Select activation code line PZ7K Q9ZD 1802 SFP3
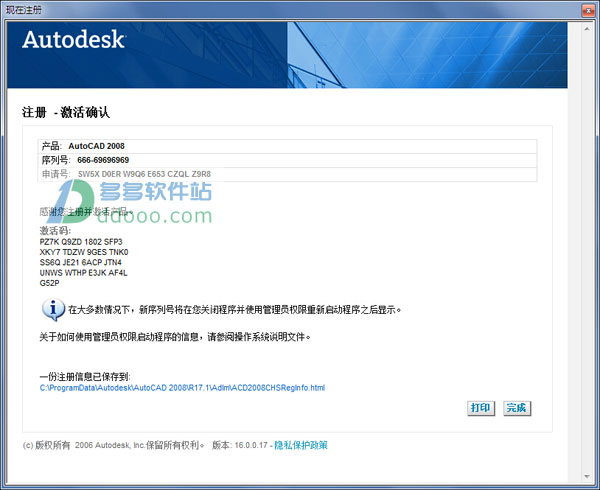 [81, 242]
